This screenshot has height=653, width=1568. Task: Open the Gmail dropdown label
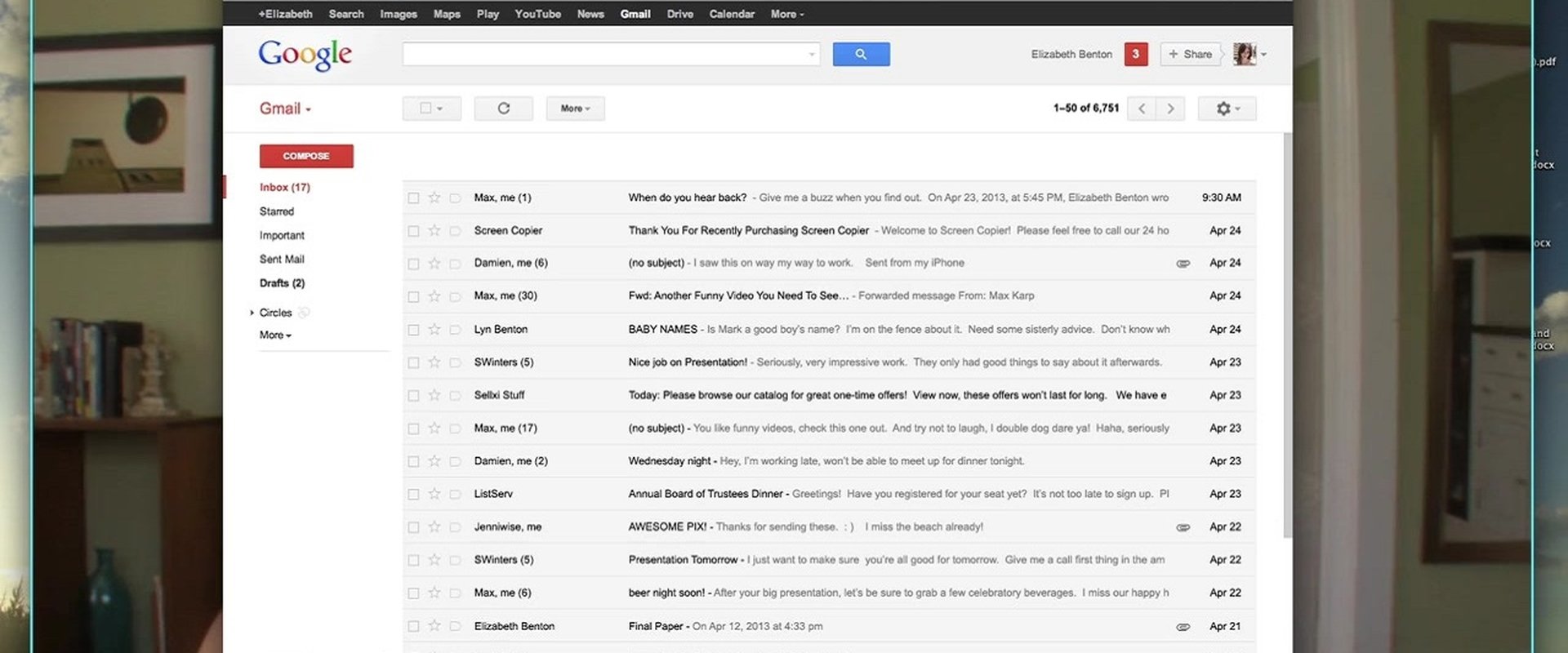pos(285,109)
